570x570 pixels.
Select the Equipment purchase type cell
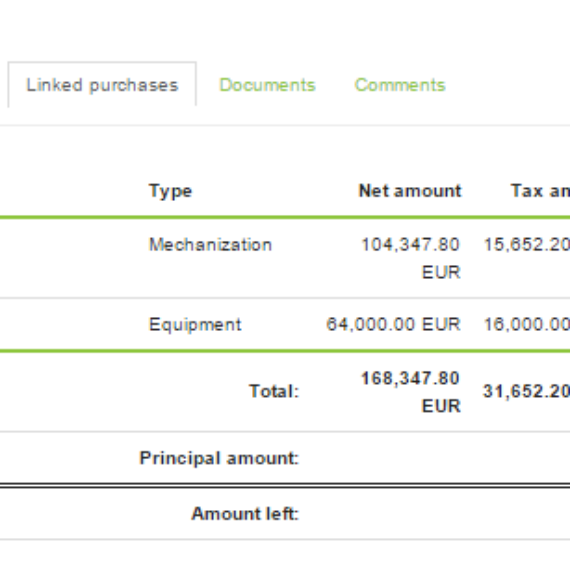pyautogui.click(x=195, y=324)
